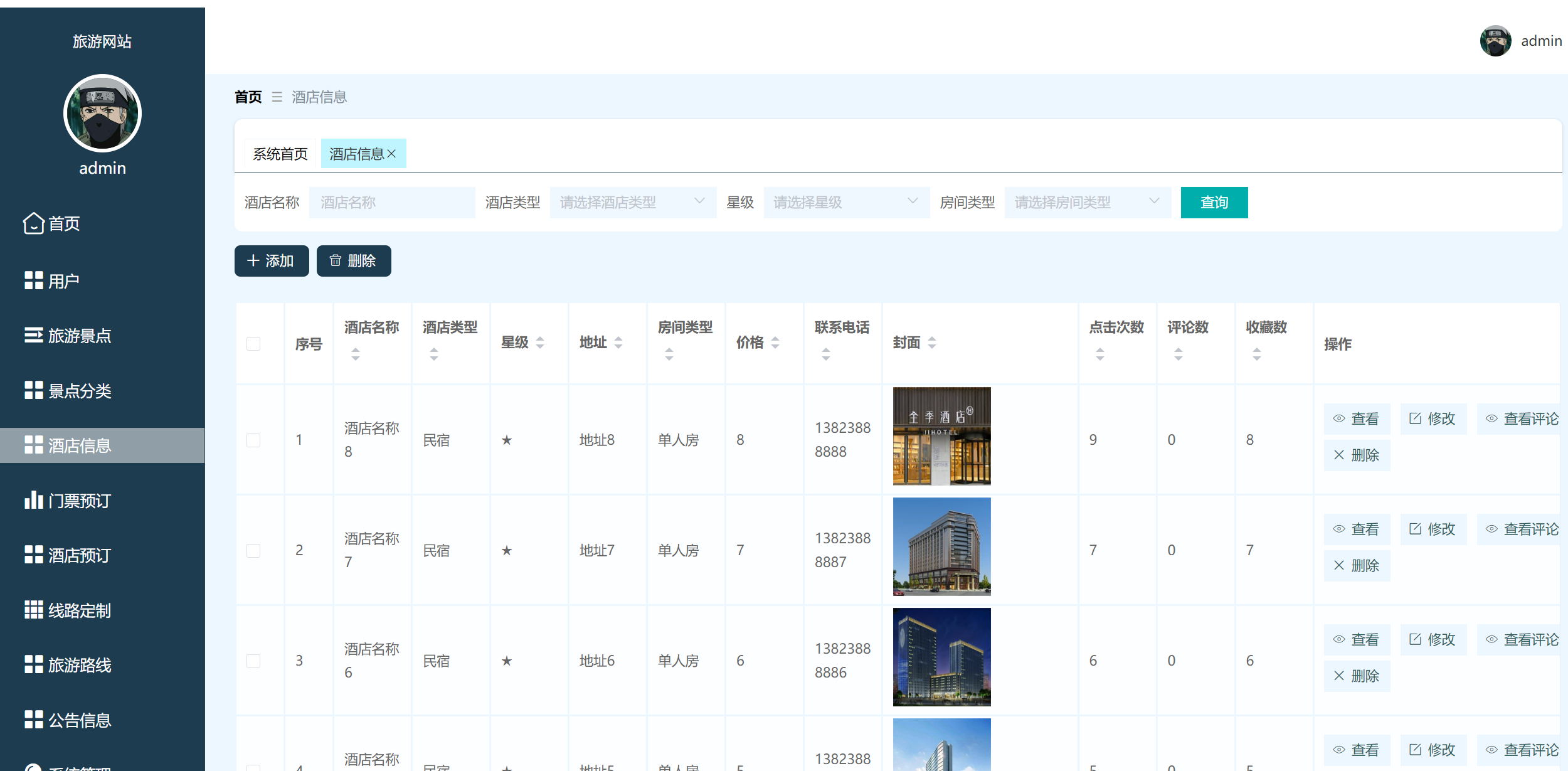Open 门票预订 via its bar chart icon
1568x771 pixels.
pos(34,501)
